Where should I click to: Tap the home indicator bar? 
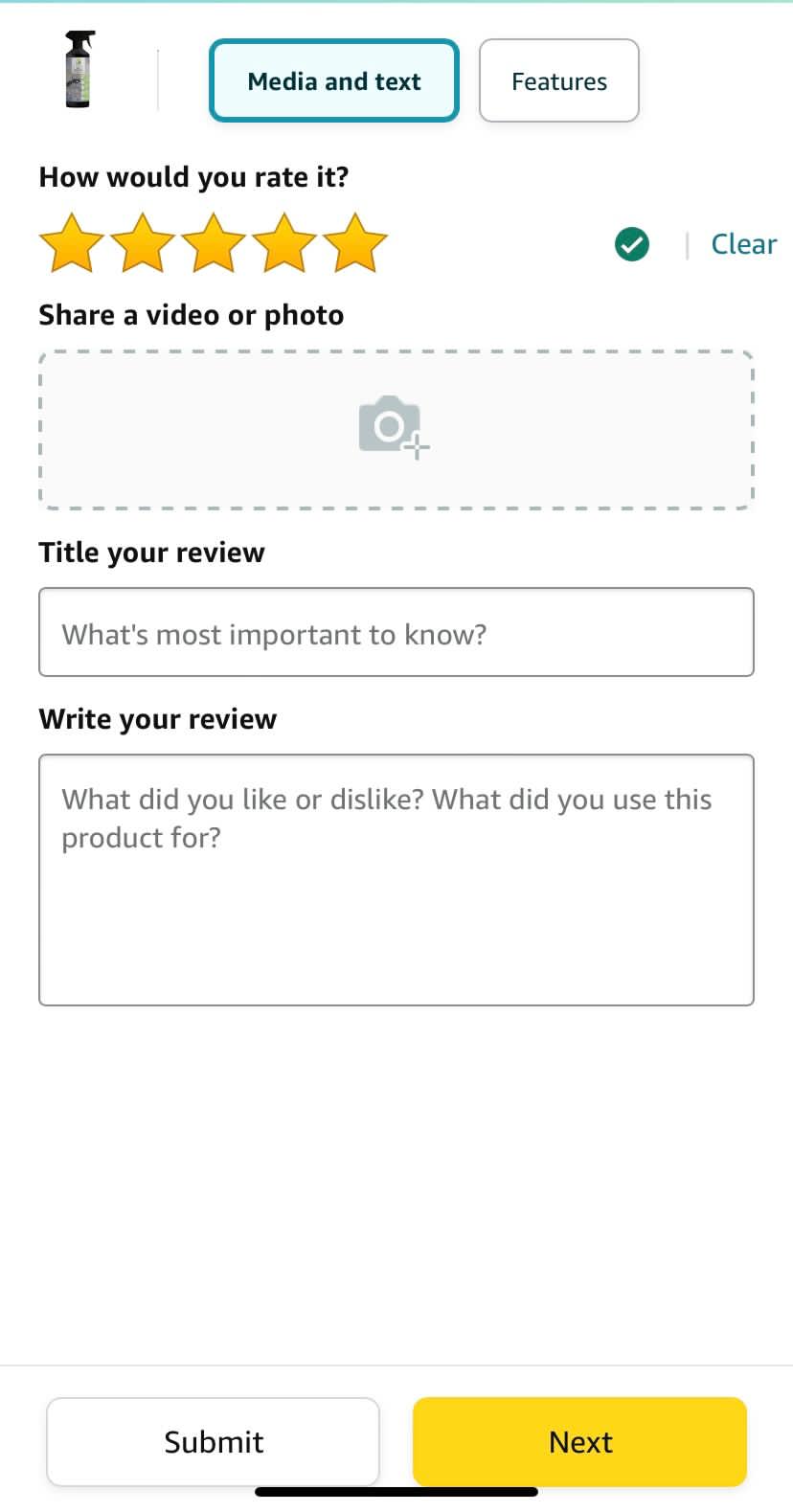(x=396, y=1492)
